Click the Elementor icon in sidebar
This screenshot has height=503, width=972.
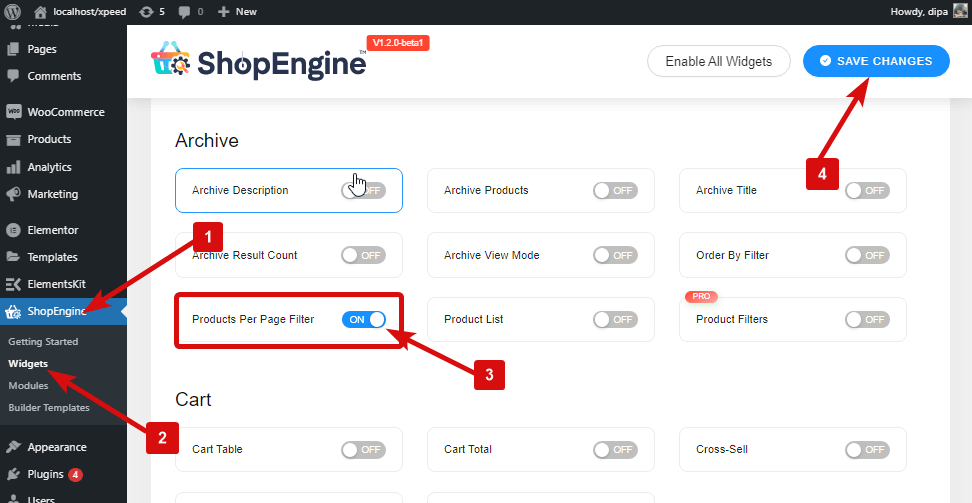(13, 230)
